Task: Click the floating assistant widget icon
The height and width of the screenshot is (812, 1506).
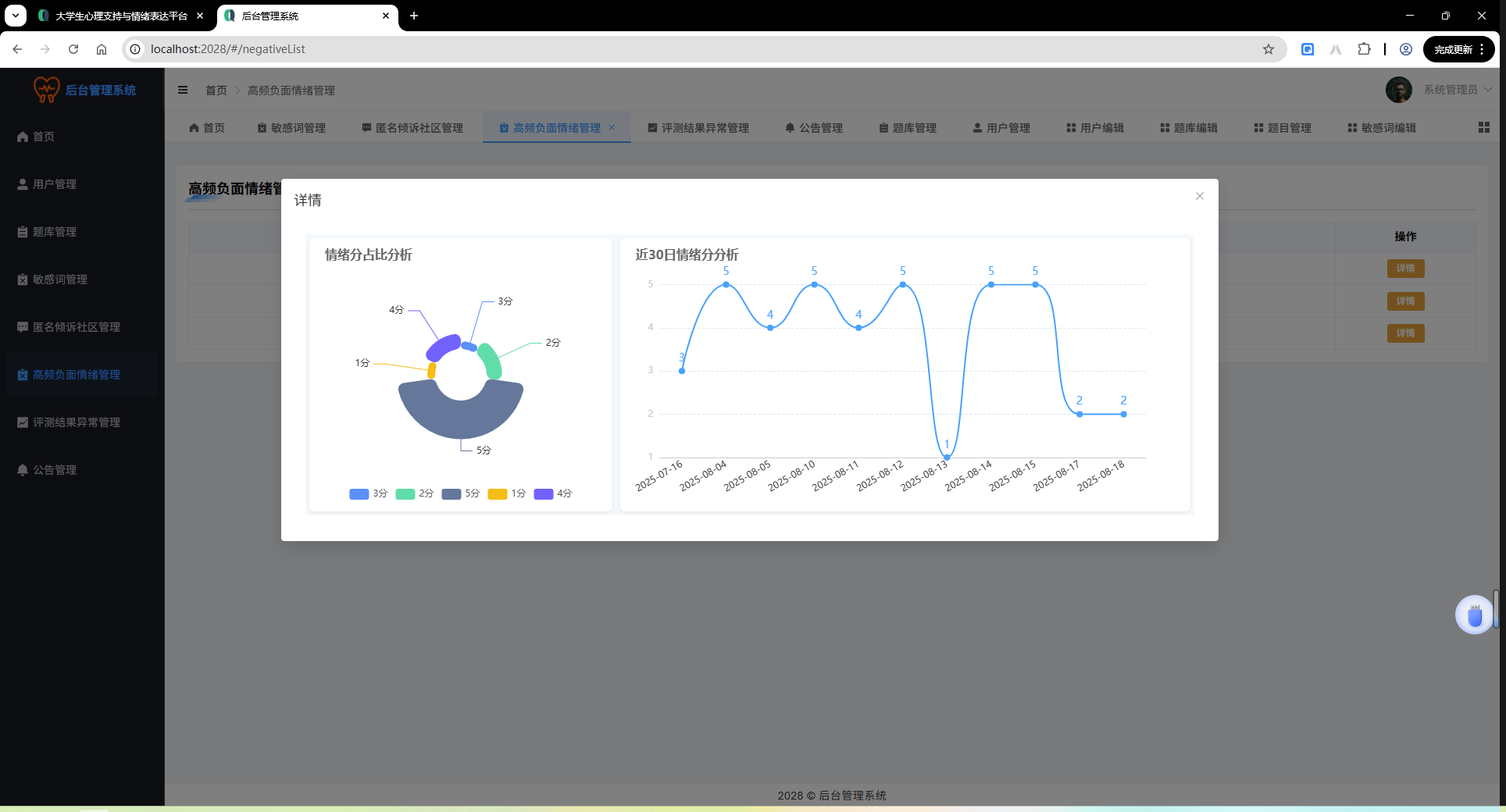Action: 1475,615
